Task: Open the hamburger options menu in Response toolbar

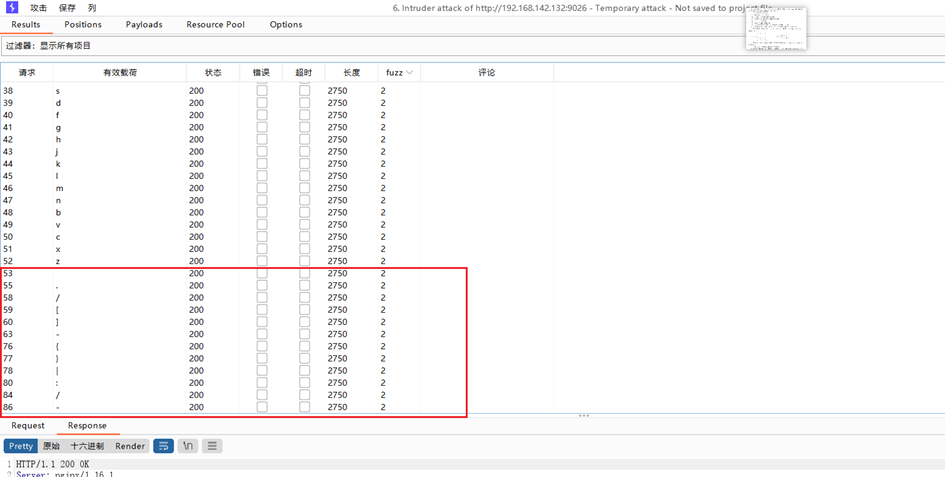Action: tap(212, 446)
